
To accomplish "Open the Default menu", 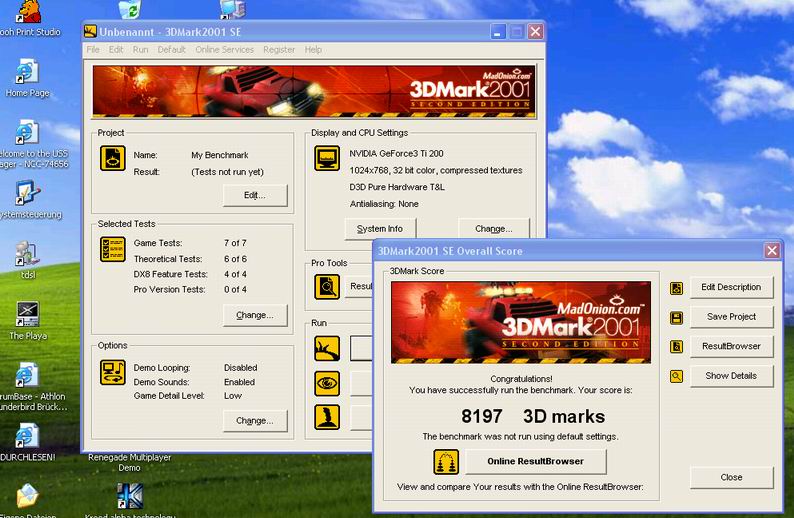I will (172, 50).
